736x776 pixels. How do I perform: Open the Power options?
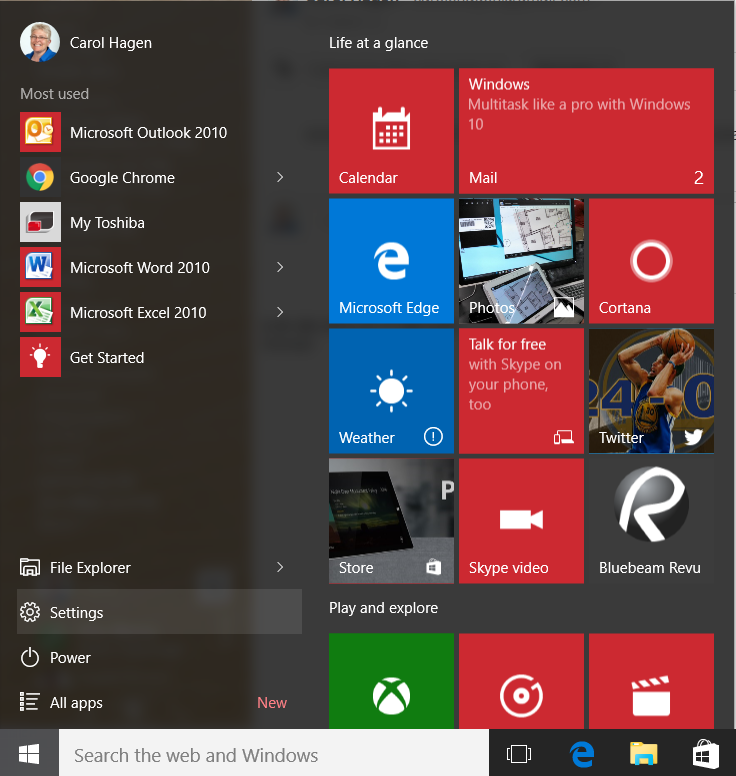(159, 657)
